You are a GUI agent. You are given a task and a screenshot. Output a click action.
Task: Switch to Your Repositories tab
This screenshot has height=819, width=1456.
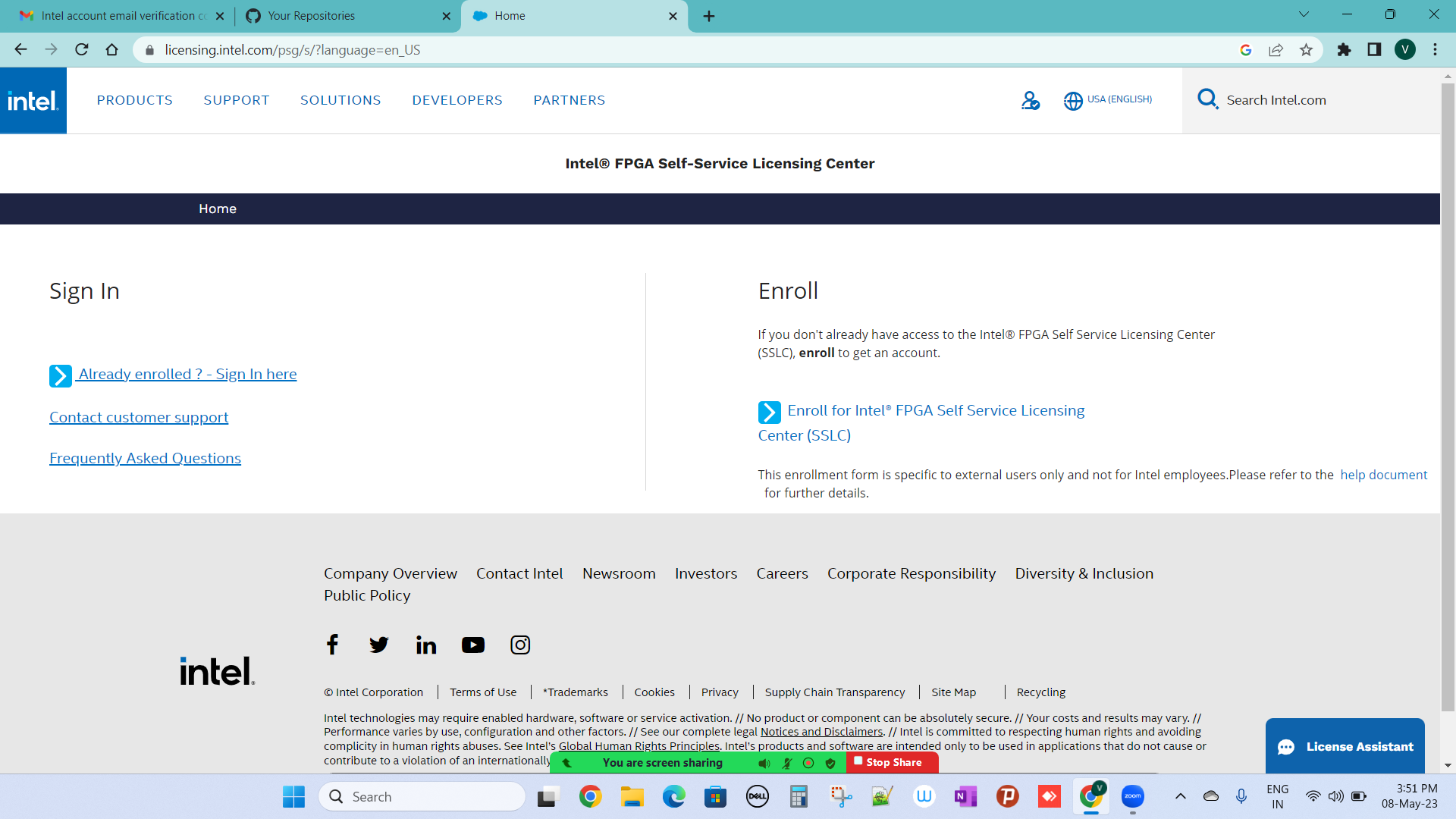pos(312,16)
